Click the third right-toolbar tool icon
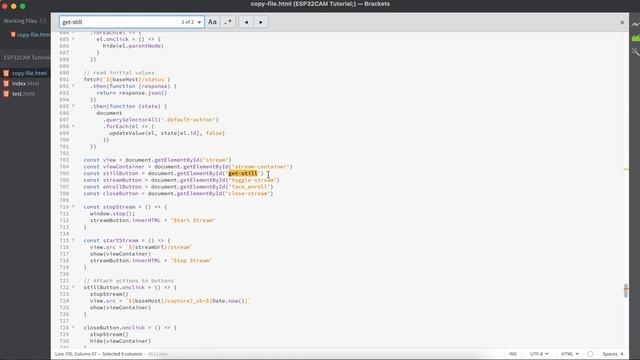Viewport: 640px width, 360px height. [636, 52]
